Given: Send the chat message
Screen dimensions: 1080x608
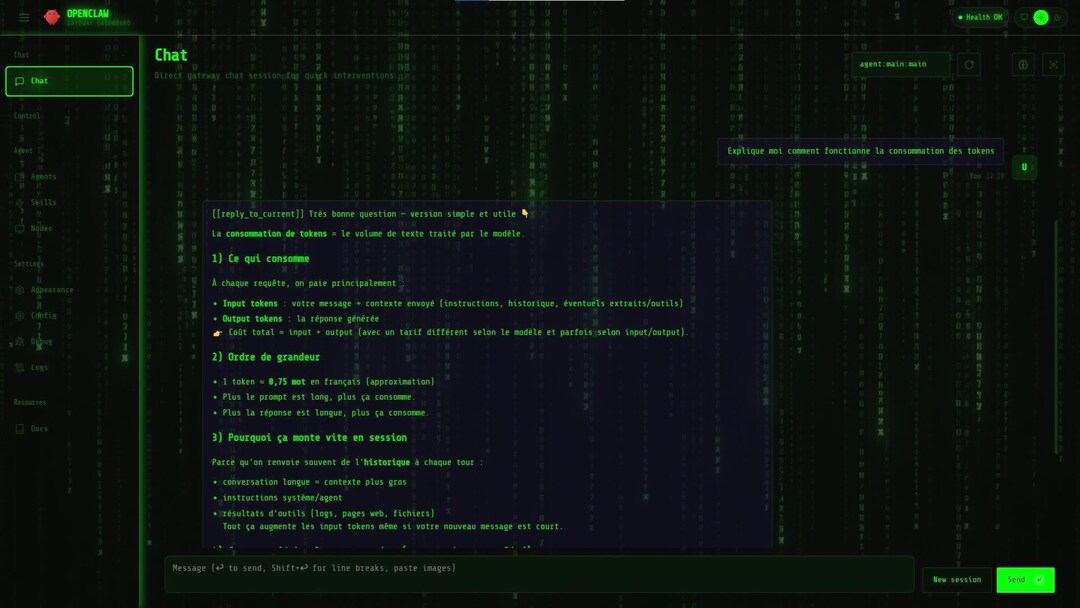Looking at the screenshot, I should (1025, 580).
